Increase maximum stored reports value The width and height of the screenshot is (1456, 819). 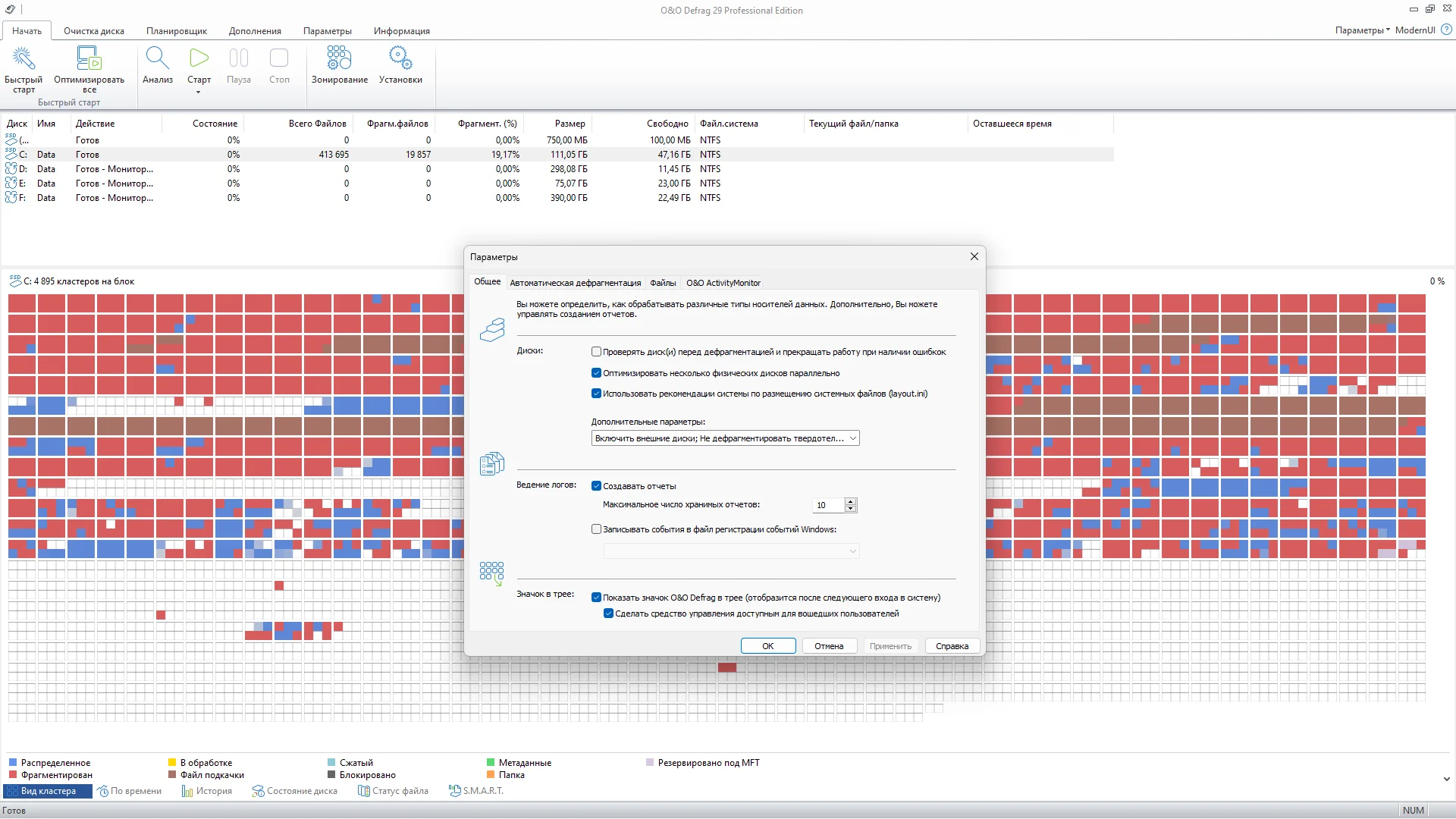[x=850, y=501]
